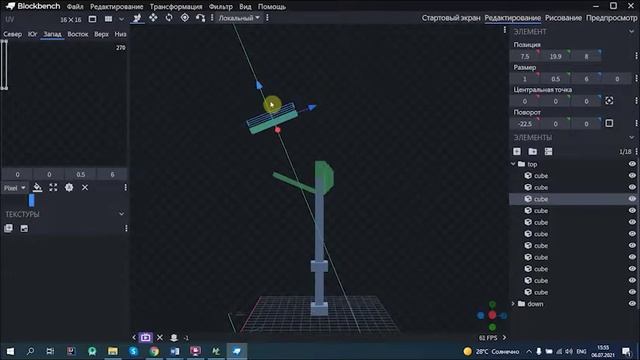Open the Вид menu
This screenshot has height=360, width=640.
point(245,7)
